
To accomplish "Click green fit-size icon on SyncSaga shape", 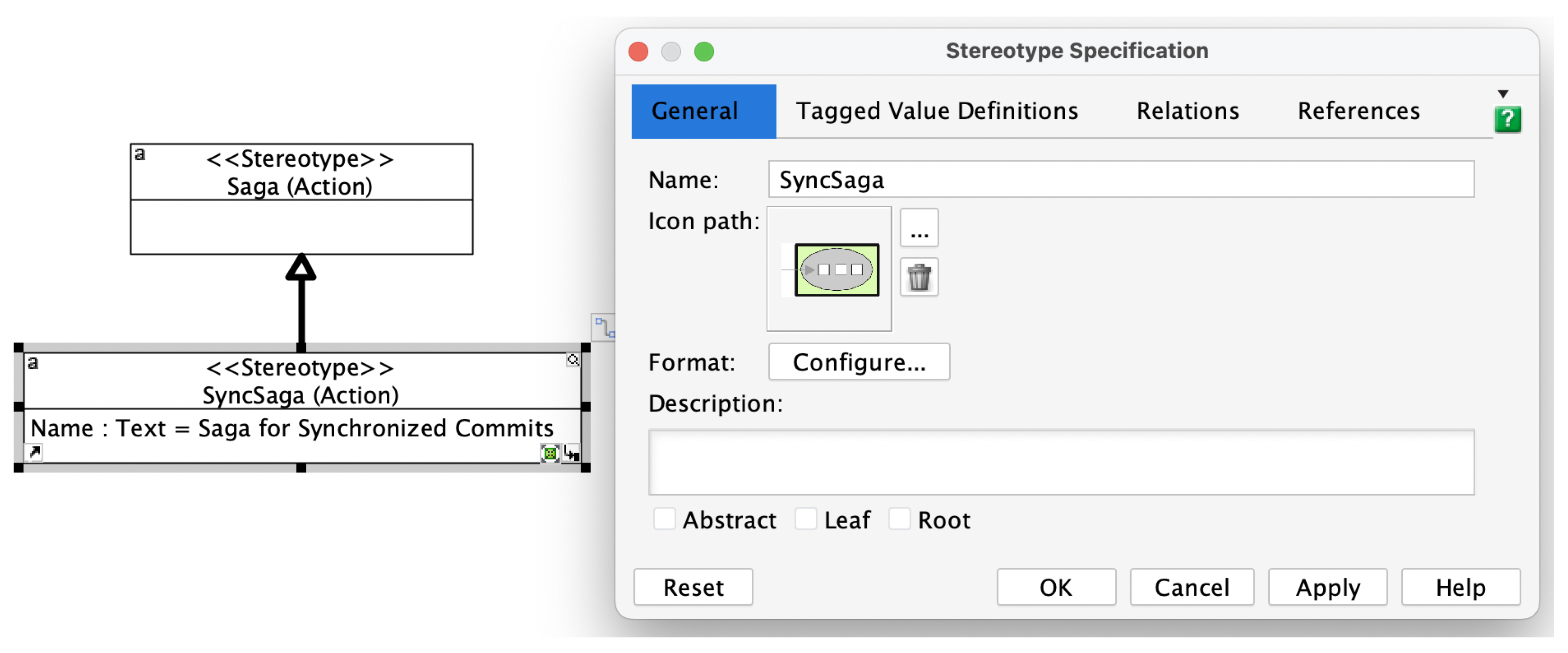I will coord(550,453).
